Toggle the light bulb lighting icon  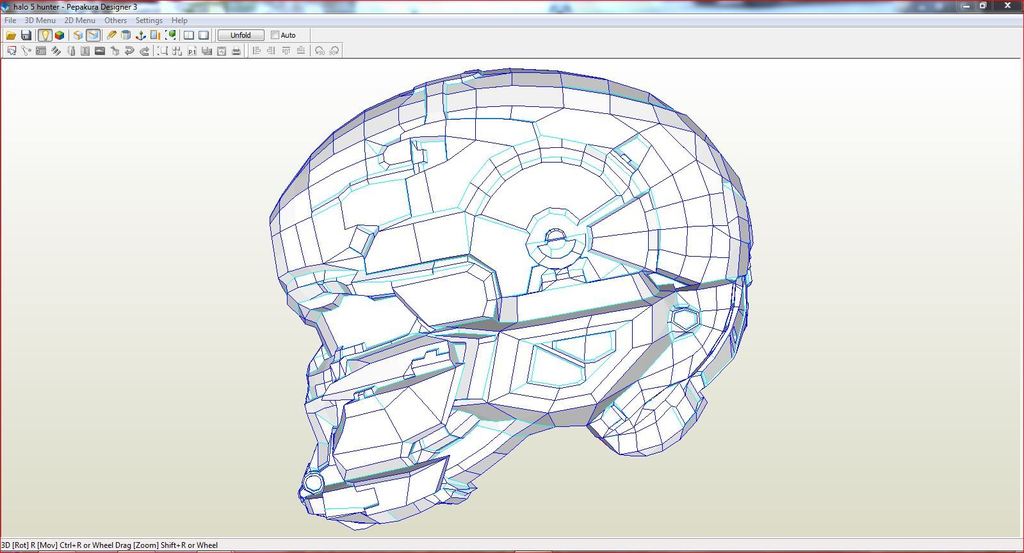[x=45, y=35]
